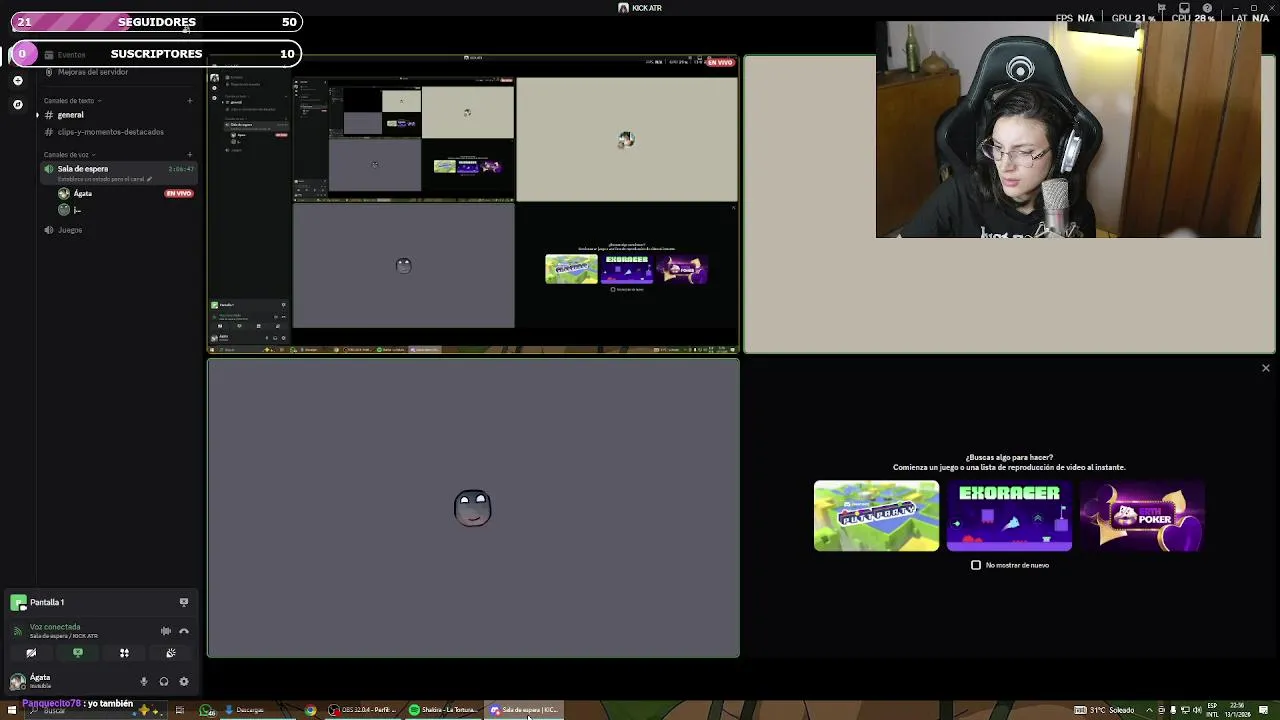
Task: Launch Exoracer activity
Action: click(1009, 516)
